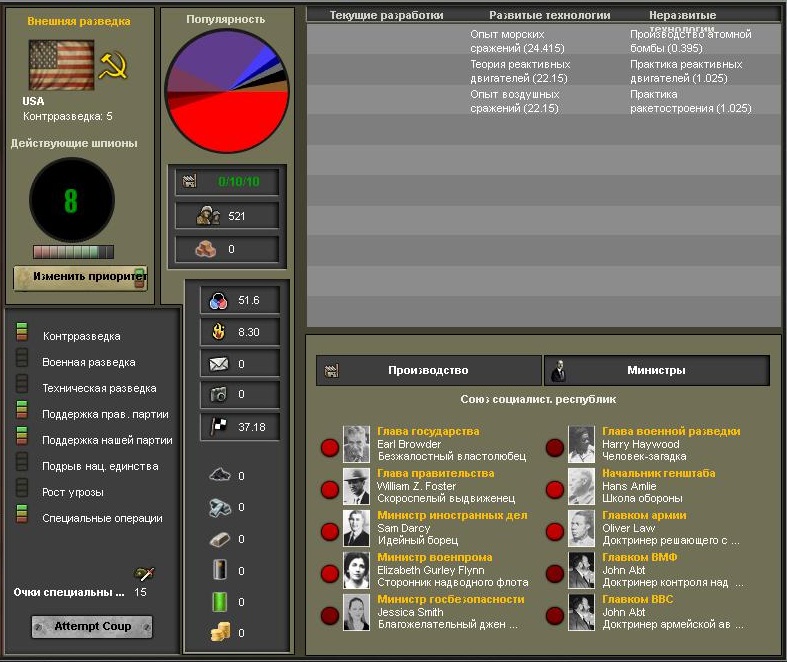Toggle priority indicator for Рост угрозы
The image size is (787, 662).
22,487
